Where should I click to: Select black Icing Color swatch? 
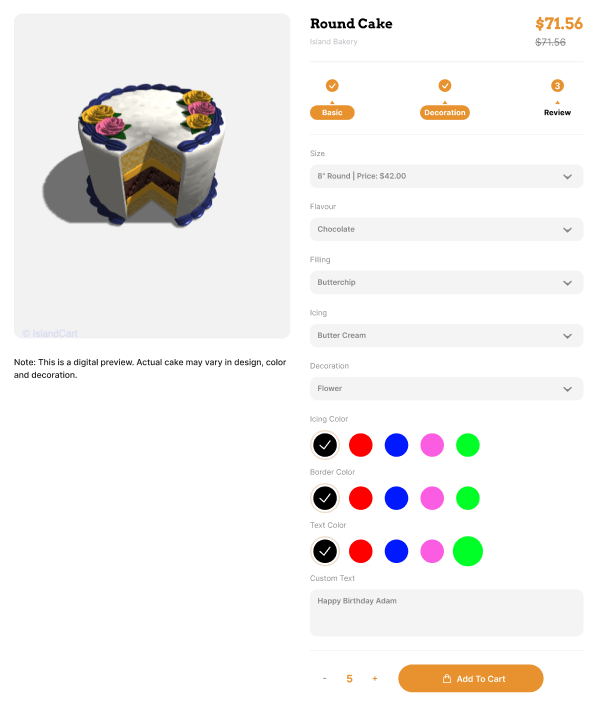pos(325,445)
